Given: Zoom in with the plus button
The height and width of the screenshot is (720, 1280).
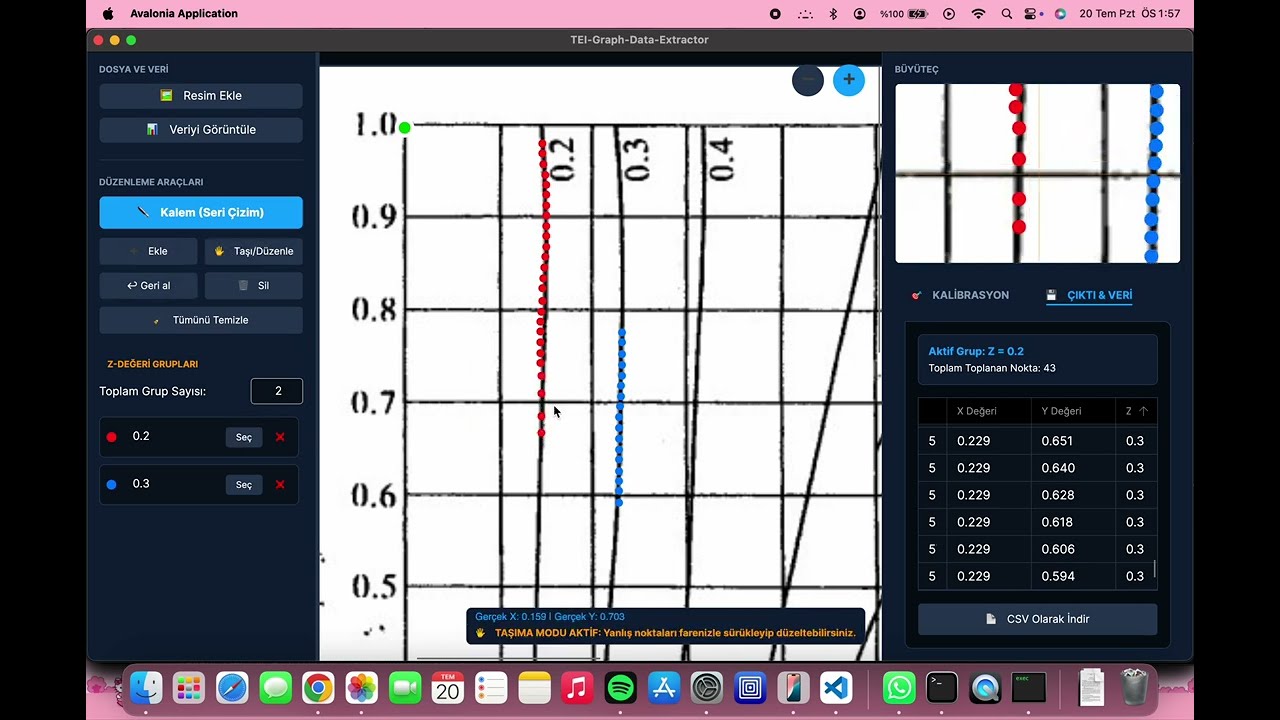Looking at the screenshot, I should (849, 80).
